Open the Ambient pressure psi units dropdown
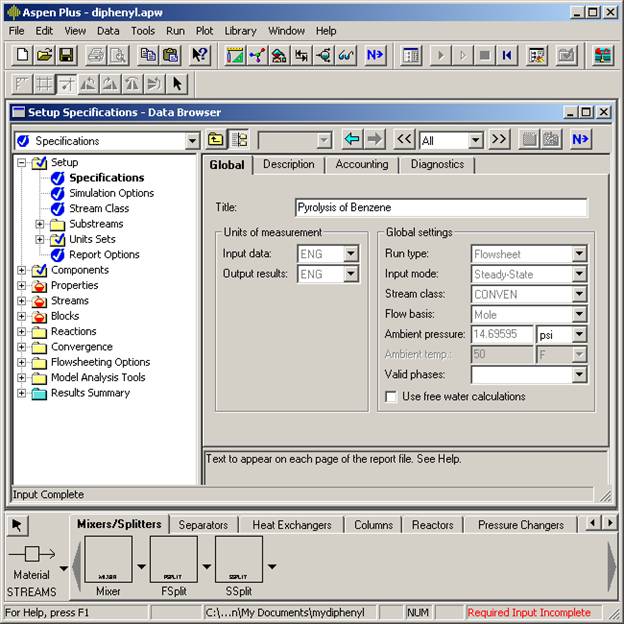Image resolution: width=624 pixels, height=624 pixels. click(579, 334)
